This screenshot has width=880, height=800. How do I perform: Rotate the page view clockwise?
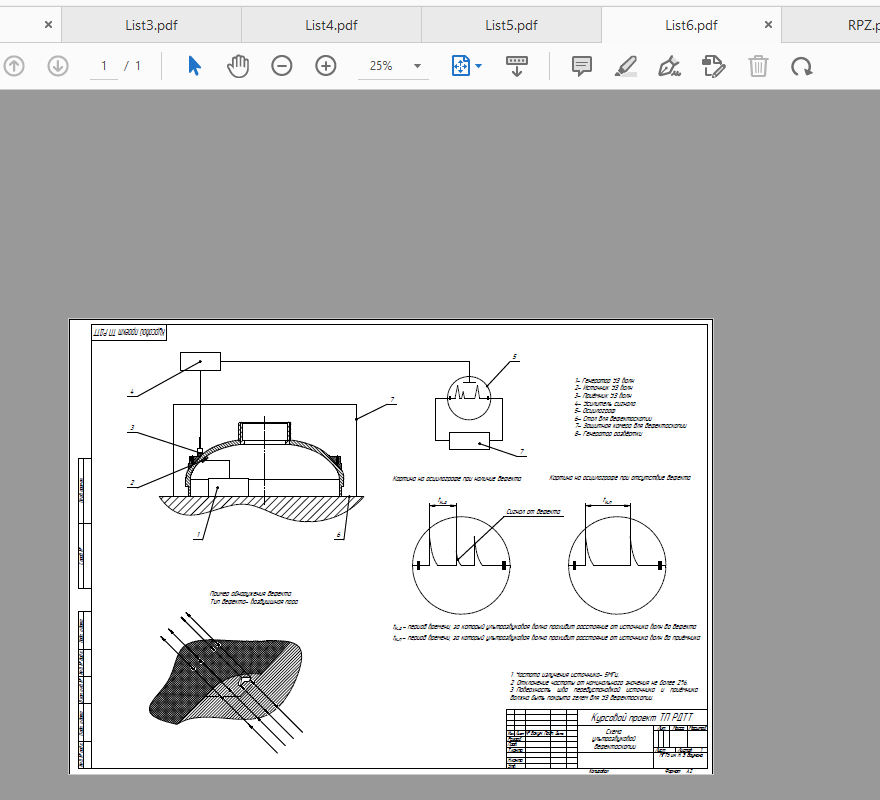[802, 66]
